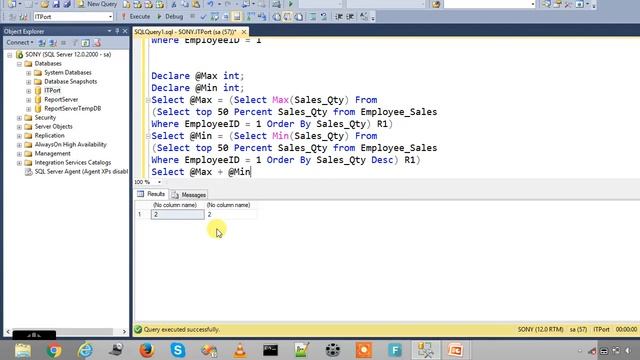Screen dimensions: 640x360
Task: Click Display Estimated Execution Plan icon
Action: [x=214, y=17]
